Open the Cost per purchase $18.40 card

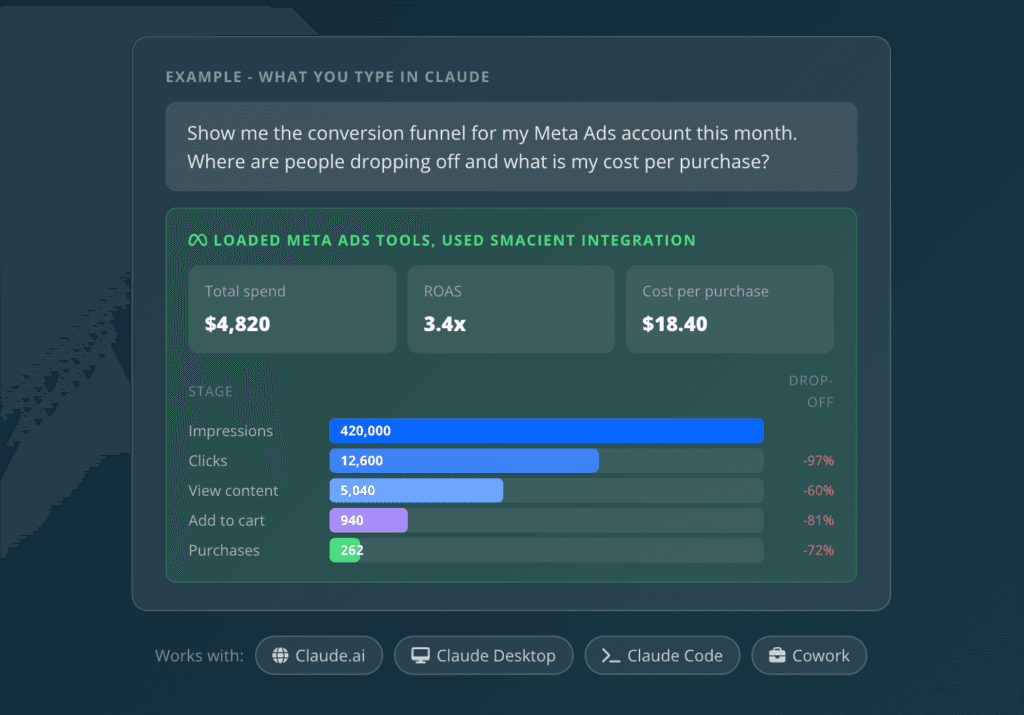(730, 310)
